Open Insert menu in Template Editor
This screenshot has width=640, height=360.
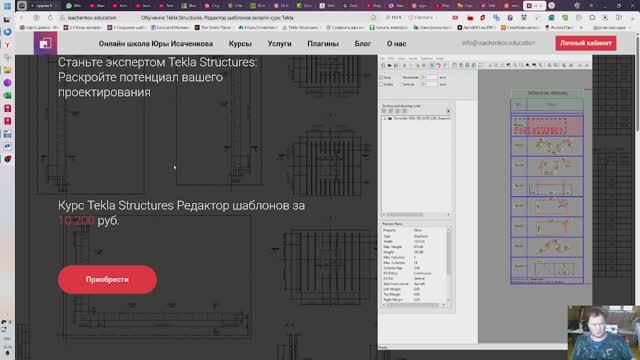click(x=413, y=58)
